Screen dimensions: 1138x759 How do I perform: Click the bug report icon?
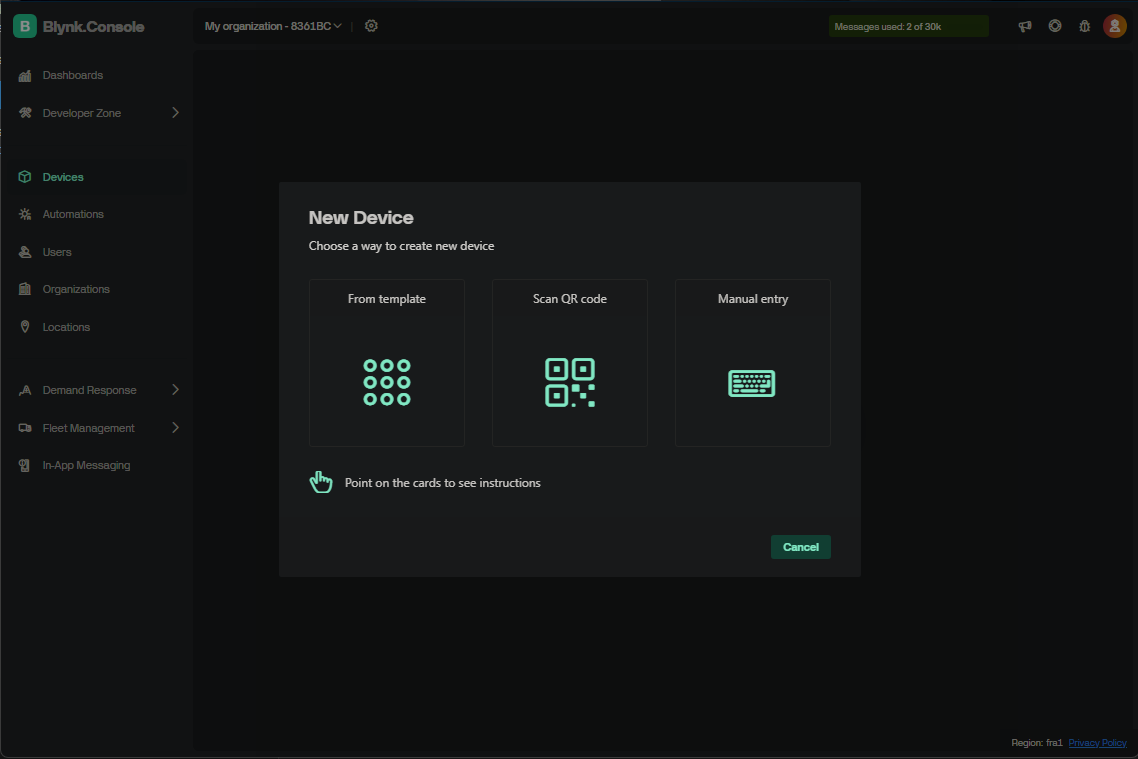(1084, 26)
